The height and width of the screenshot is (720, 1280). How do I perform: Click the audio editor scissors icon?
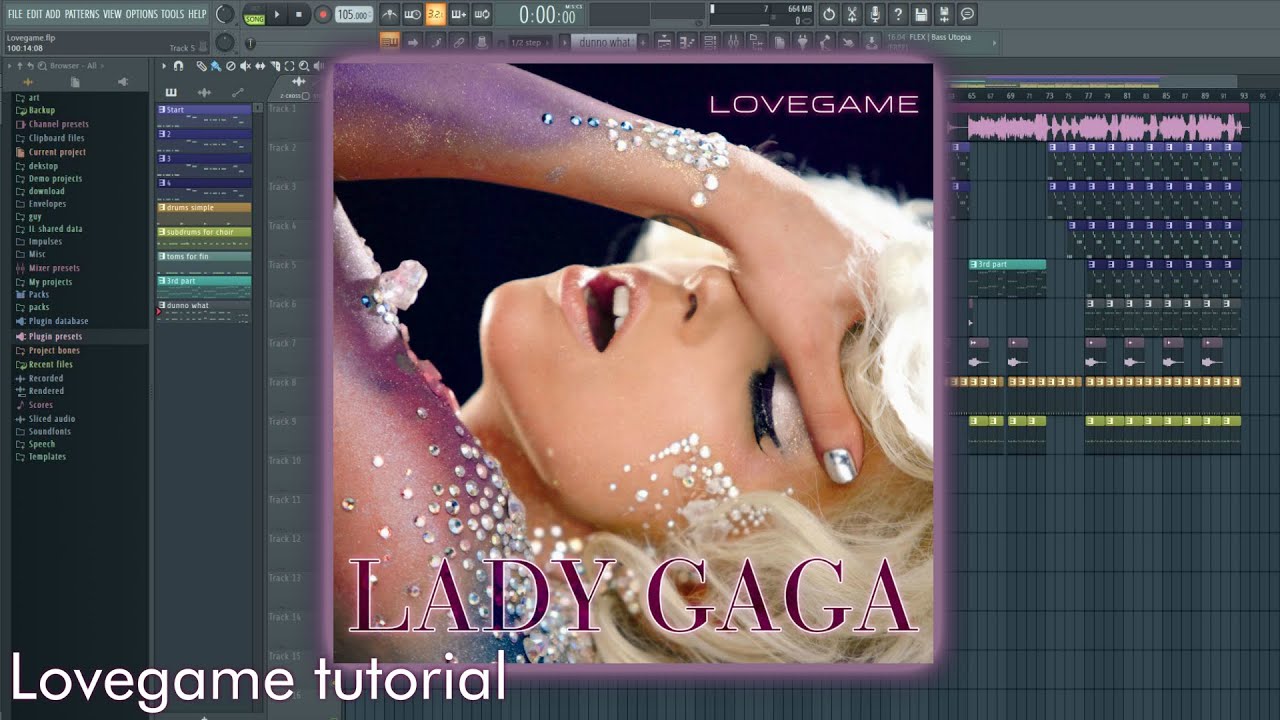[852, 14]
